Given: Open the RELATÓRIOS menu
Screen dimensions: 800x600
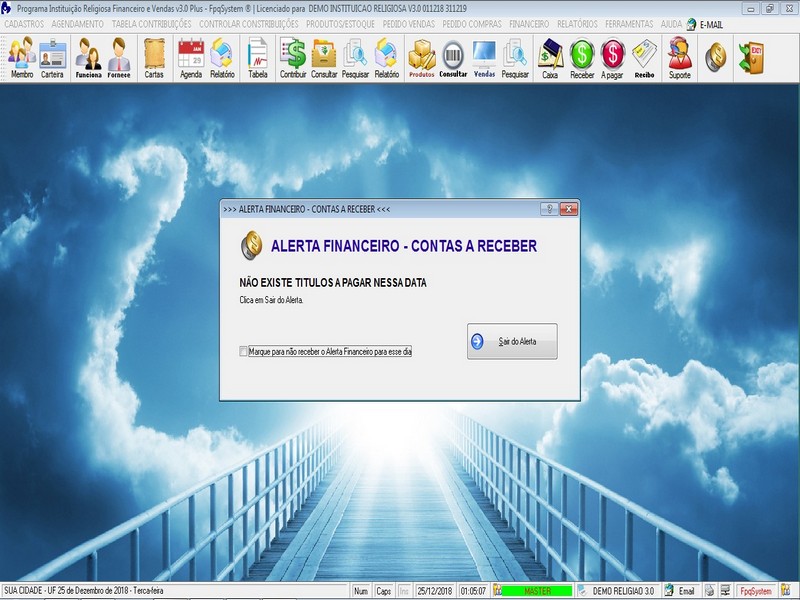Looking at the screenshot, I should pos(577,24).
